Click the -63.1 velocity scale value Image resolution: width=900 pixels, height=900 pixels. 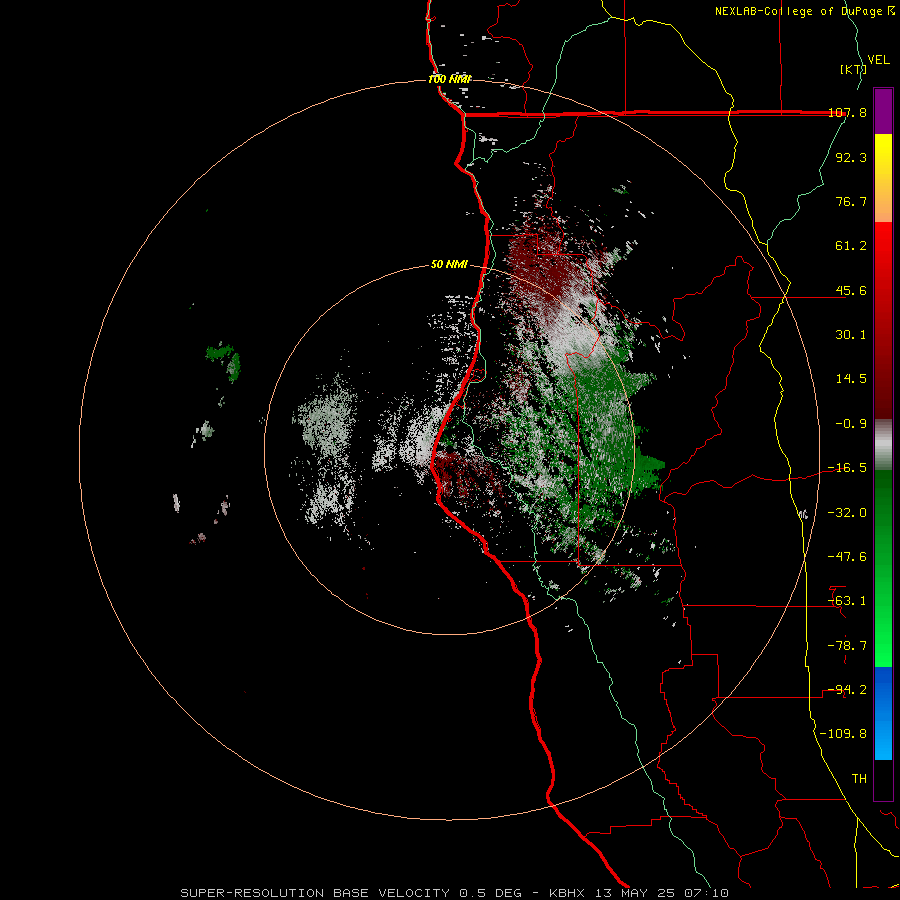click(848, 601)
